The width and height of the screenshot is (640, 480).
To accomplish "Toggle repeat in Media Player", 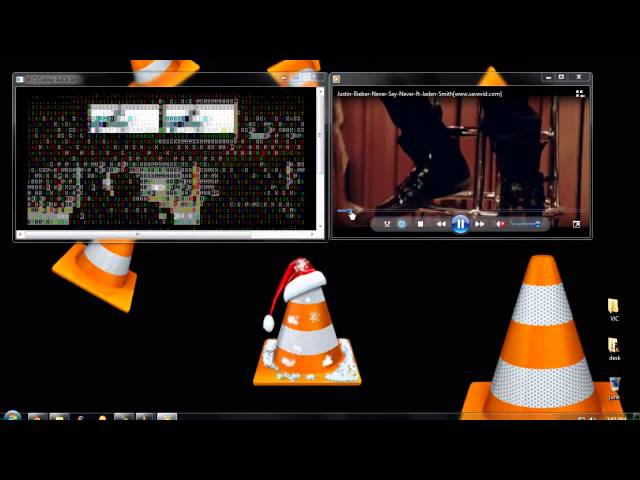I will point(402,224).
